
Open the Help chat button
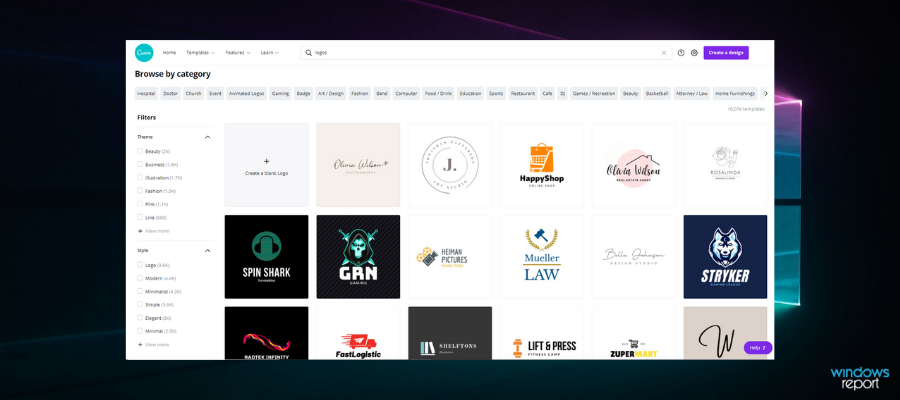pyautogui.click(x=758, y=348)
